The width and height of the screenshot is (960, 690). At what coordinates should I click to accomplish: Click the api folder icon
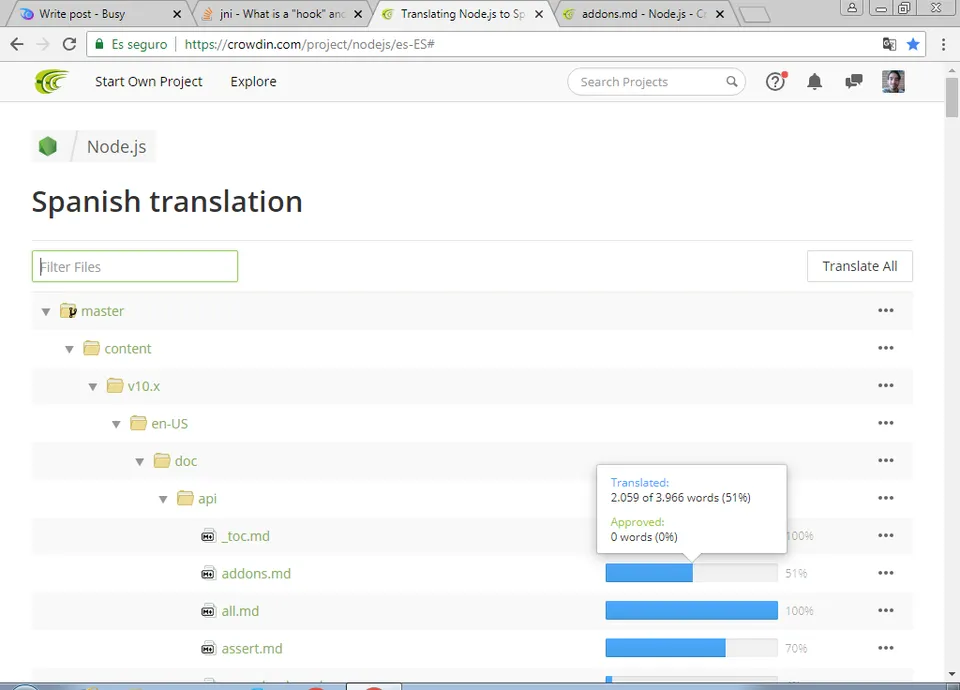[185, 498]
